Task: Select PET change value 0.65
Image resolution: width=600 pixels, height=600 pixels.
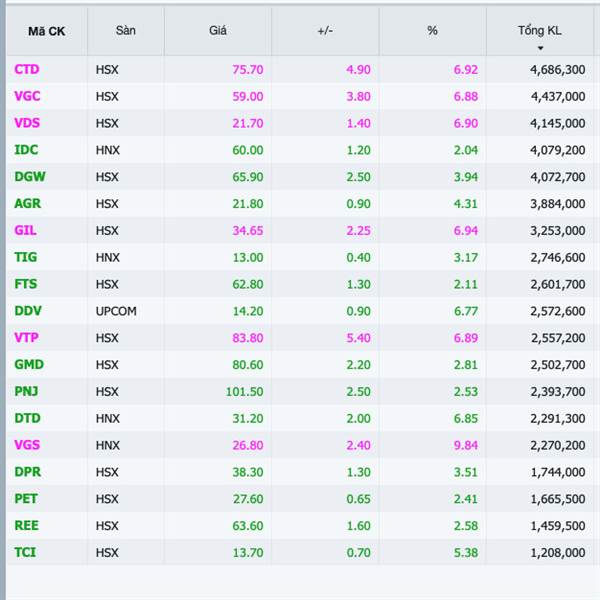Action: (358, 499)
